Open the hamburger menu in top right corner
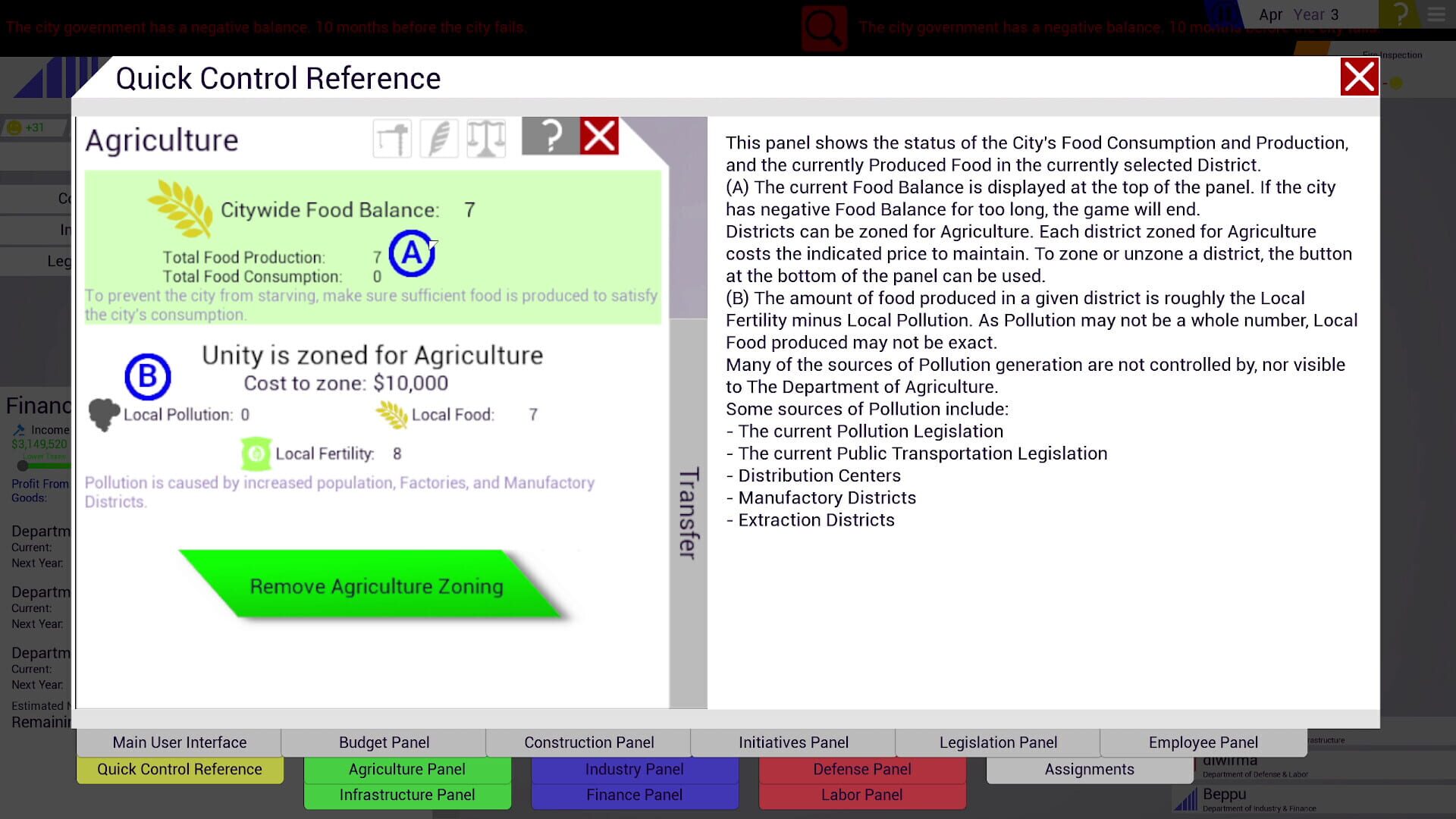The width and height of the screenshot is (1456, 819). (1436, 15)
